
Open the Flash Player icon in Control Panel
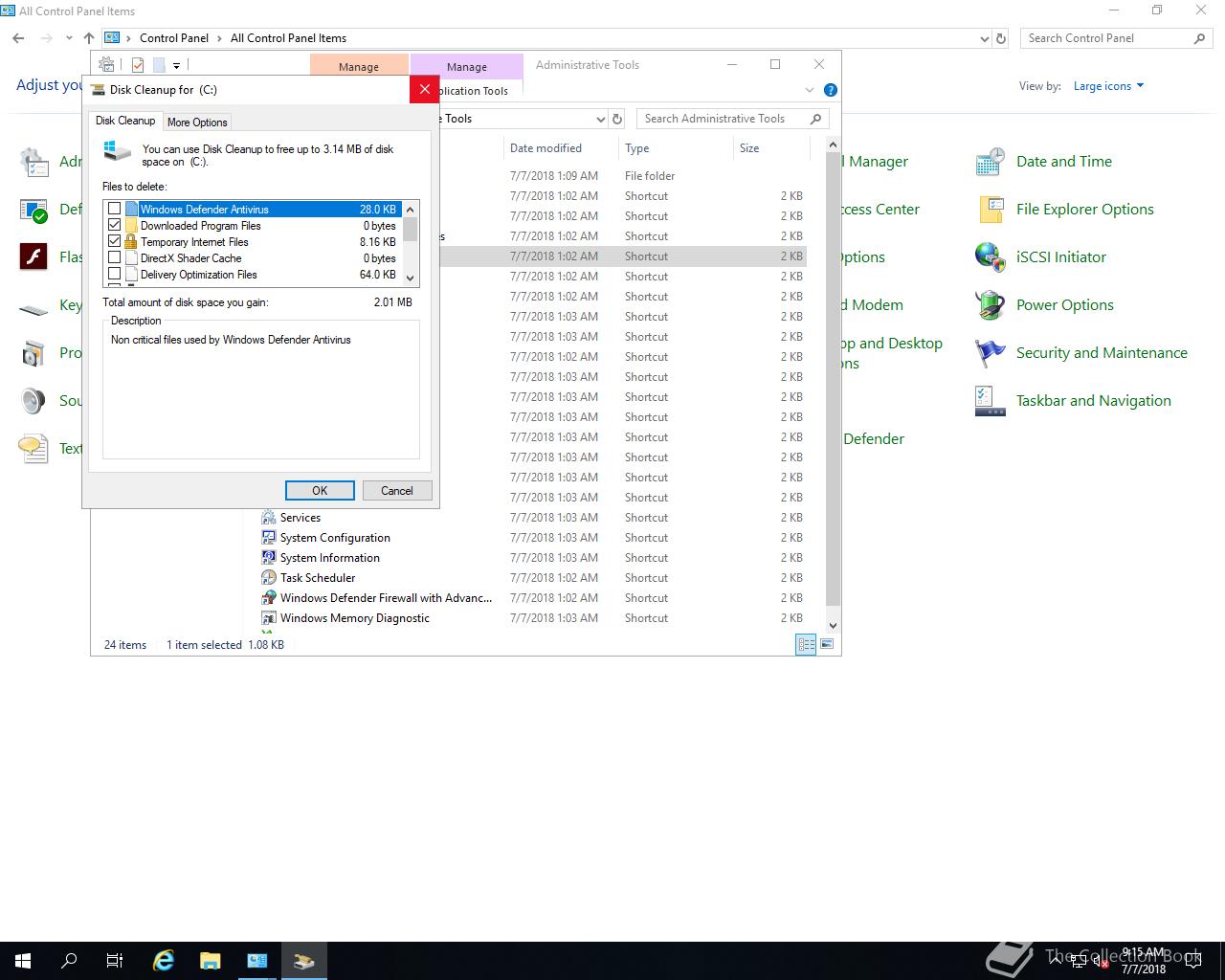click(x=33, y=257)
